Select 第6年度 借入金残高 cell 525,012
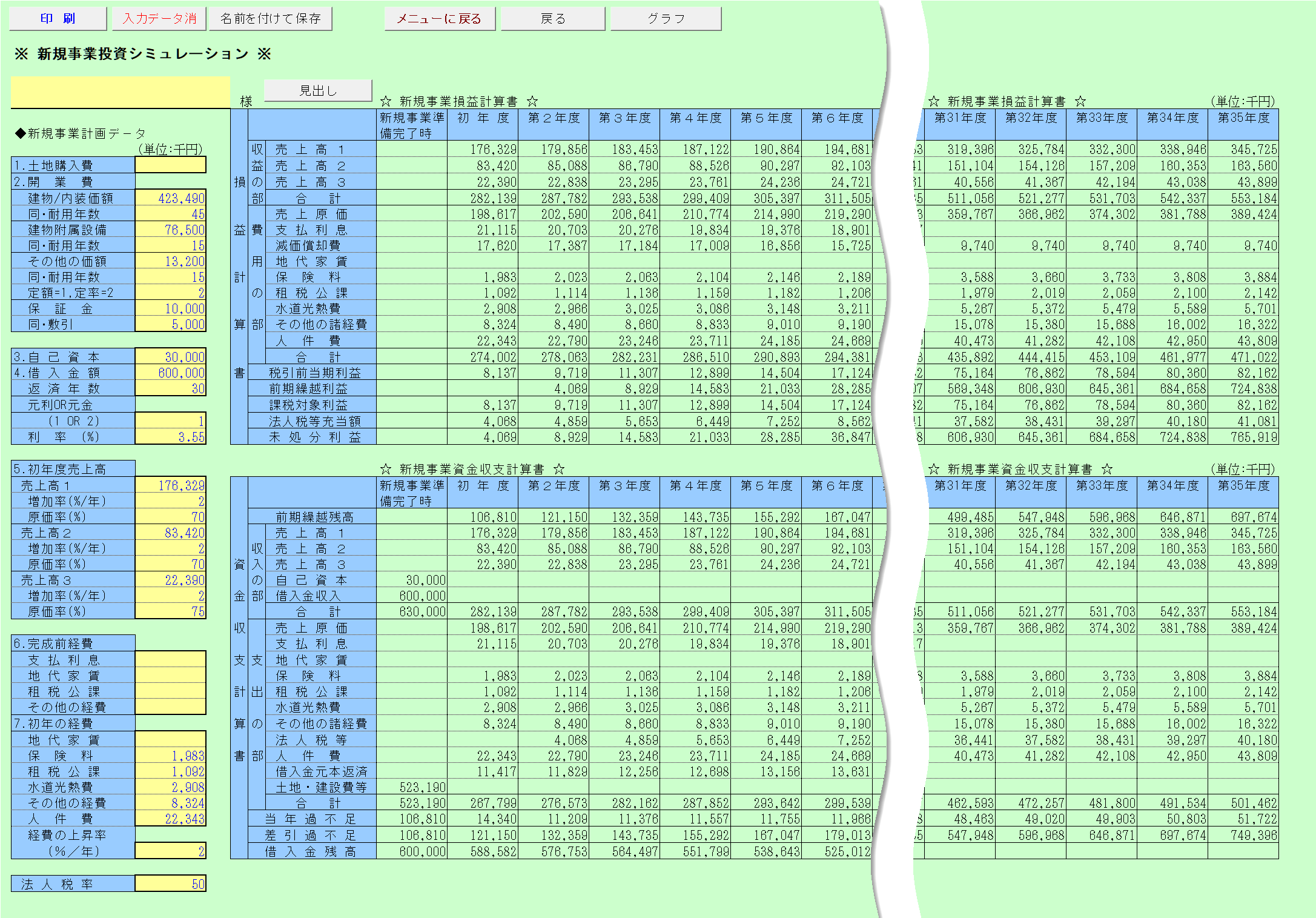 pos(837,851)
